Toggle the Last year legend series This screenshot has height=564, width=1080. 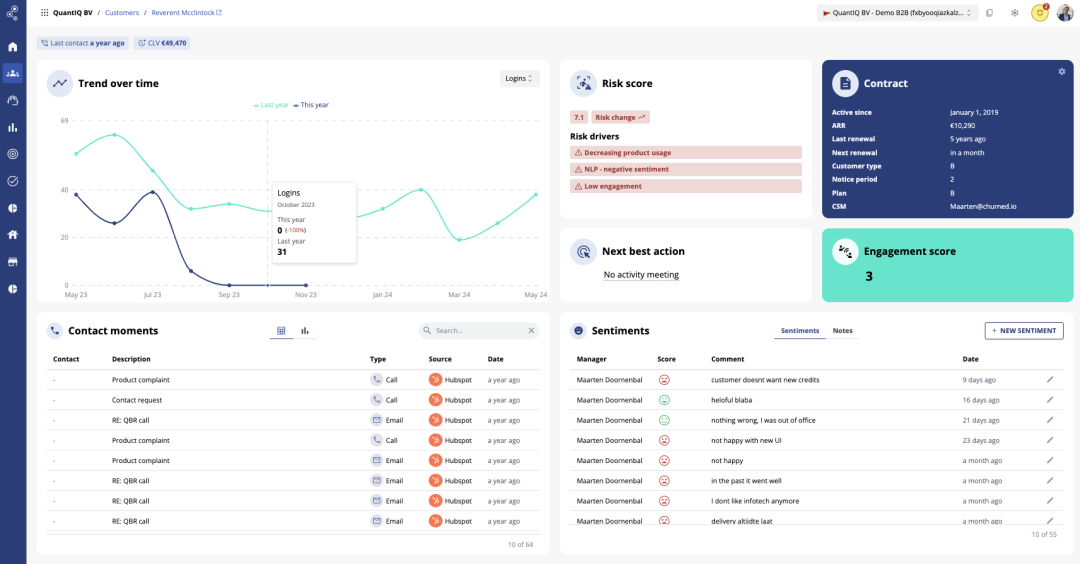coord(271,105)
